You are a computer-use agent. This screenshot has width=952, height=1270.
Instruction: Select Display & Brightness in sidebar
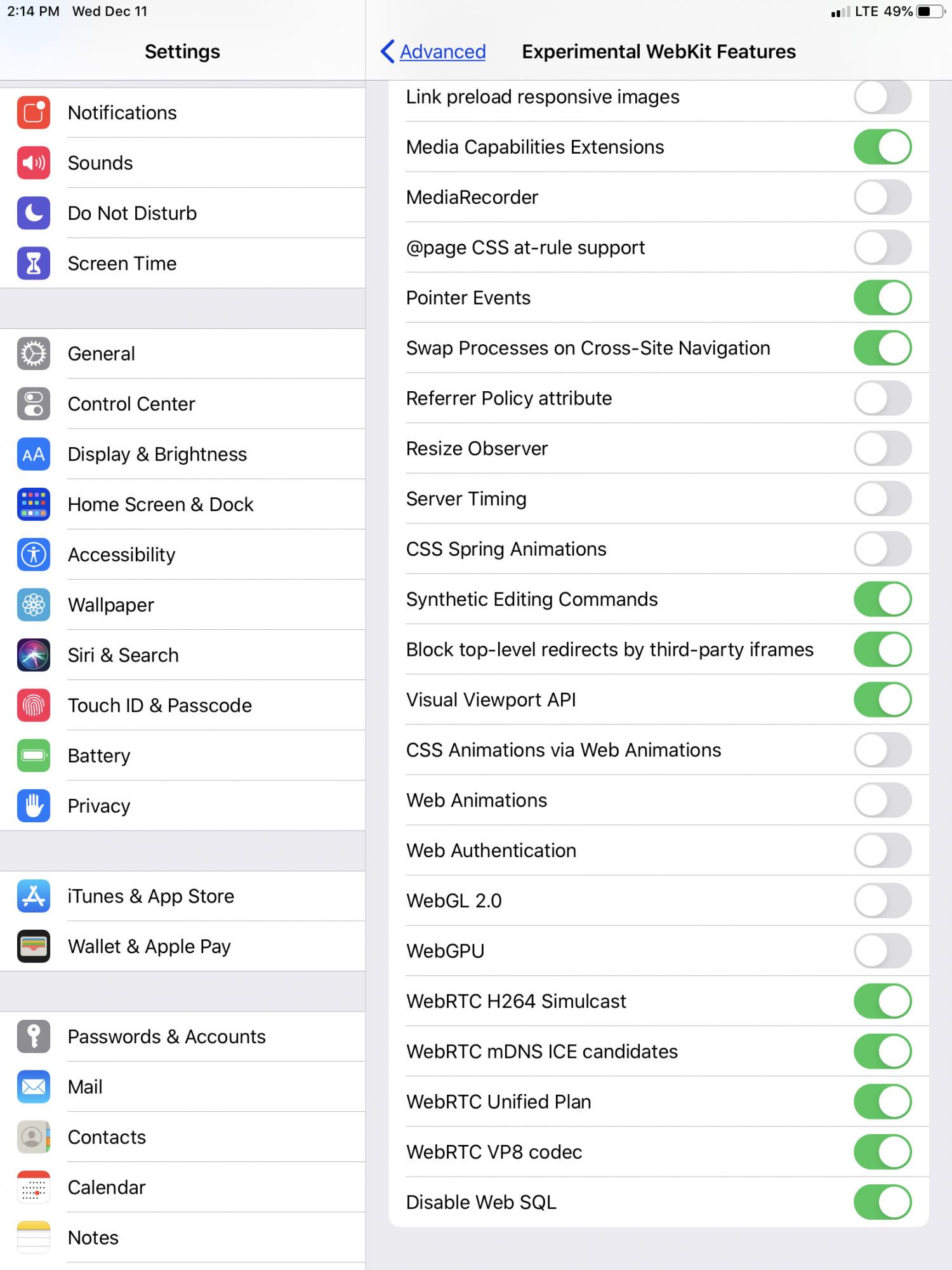pyautogui.click(x=183, y=454)
